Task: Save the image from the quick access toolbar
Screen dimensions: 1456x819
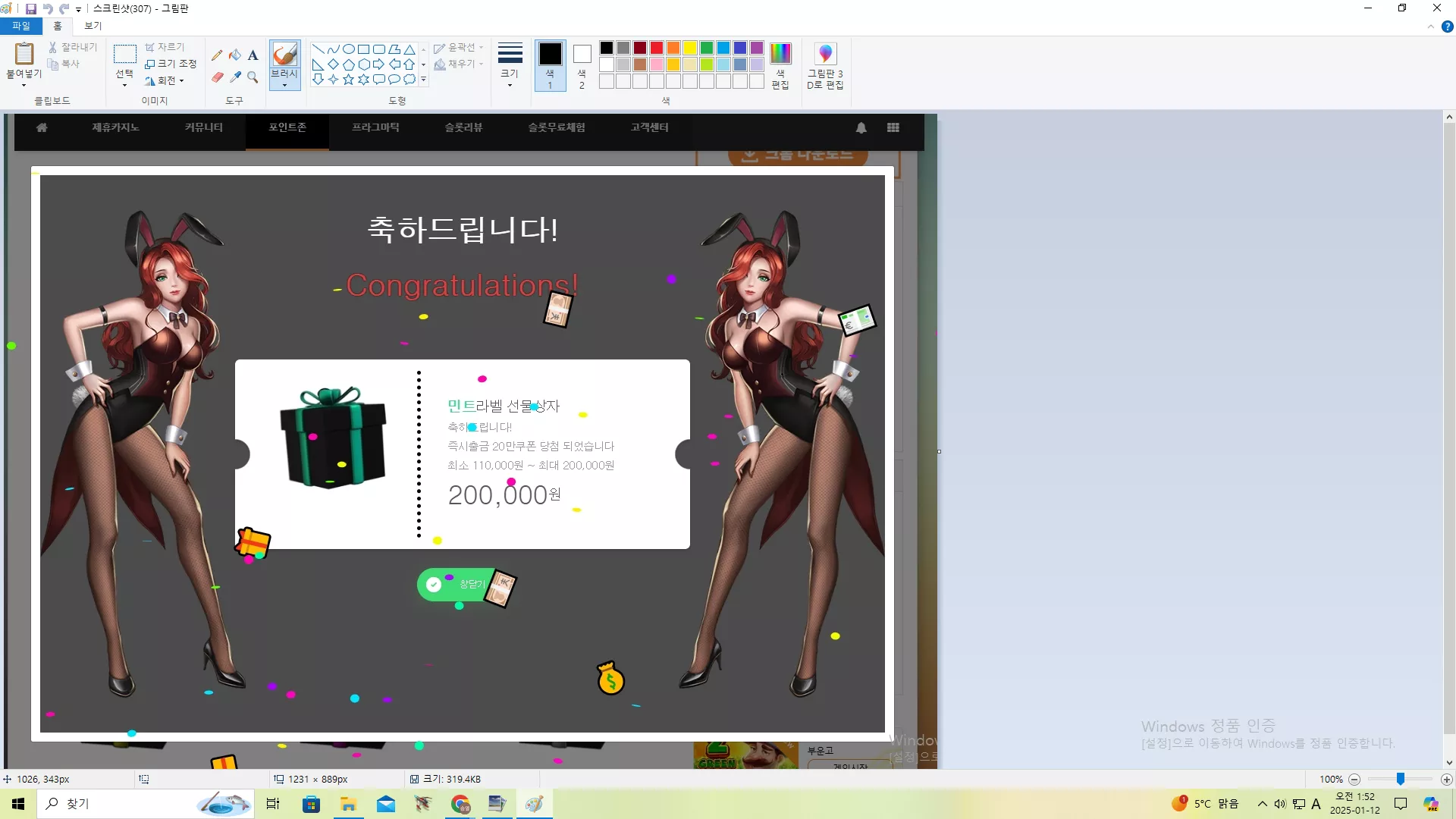Action: pos(31,9)
